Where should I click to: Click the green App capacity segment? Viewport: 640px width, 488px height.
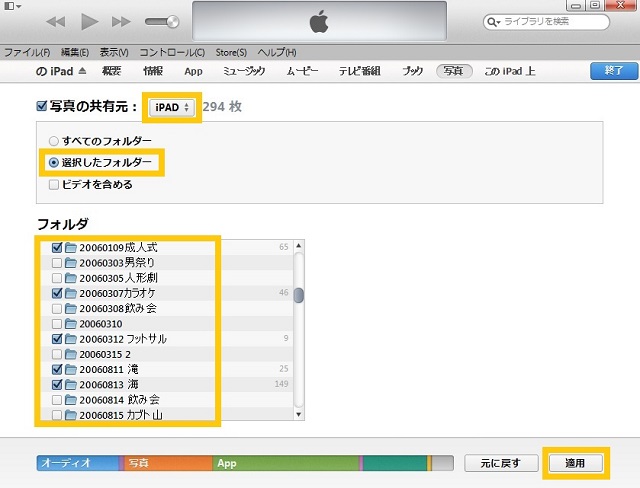(x=286, y=463)
